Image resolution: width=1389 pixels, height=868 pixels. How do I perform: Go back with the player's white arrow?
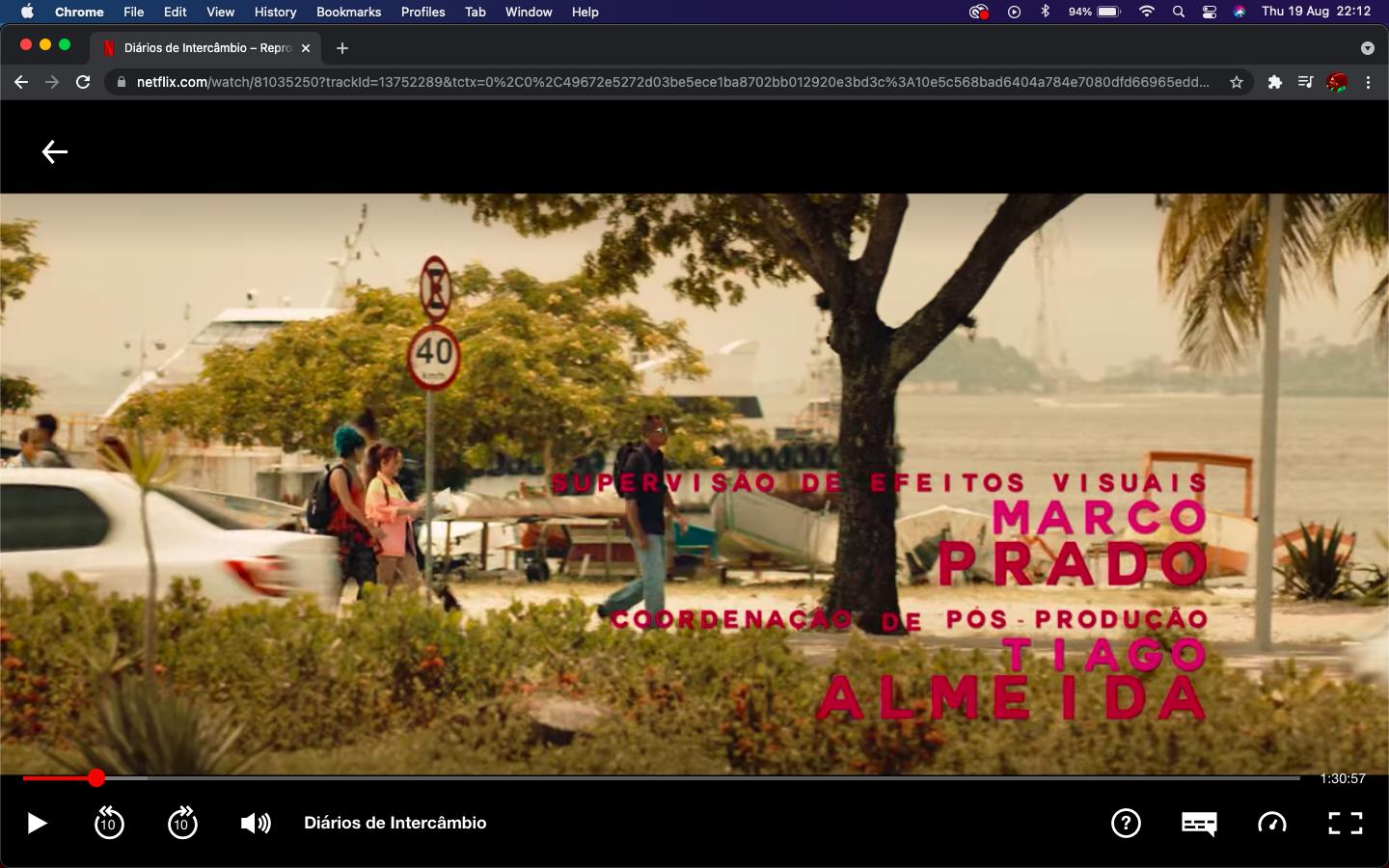click(55, 151)
